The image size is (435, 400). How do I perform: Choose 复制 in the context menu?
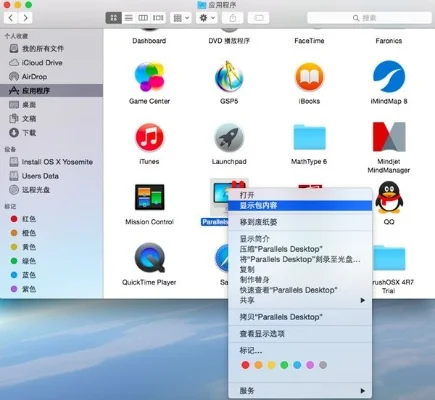click(x=300, y=269)
